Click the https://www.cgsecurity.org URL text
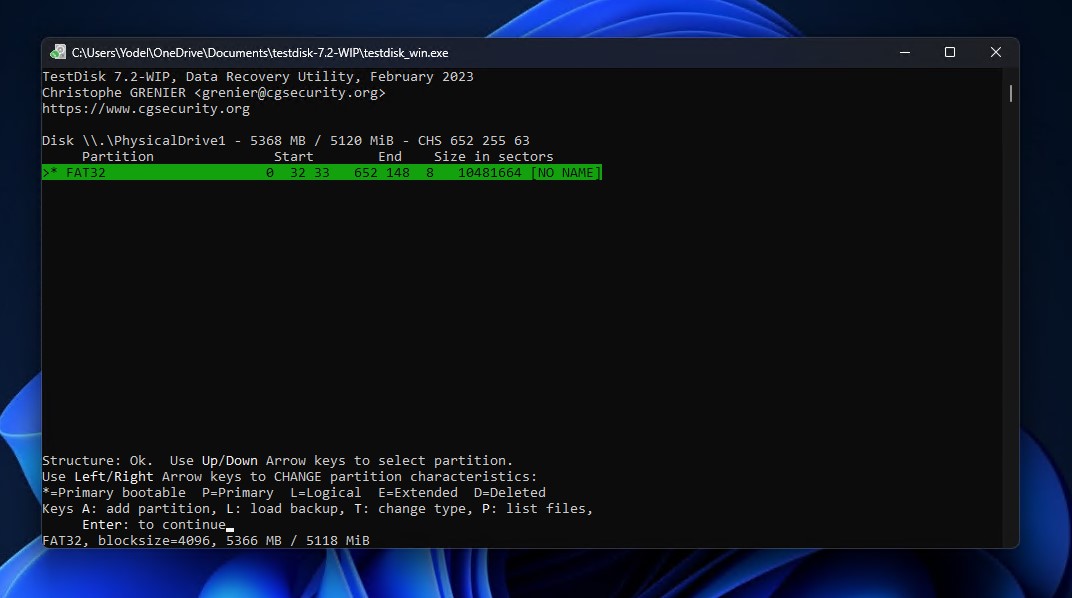Image resolution: width=1072 pixels, height=598 pixels. click(146, 109)
